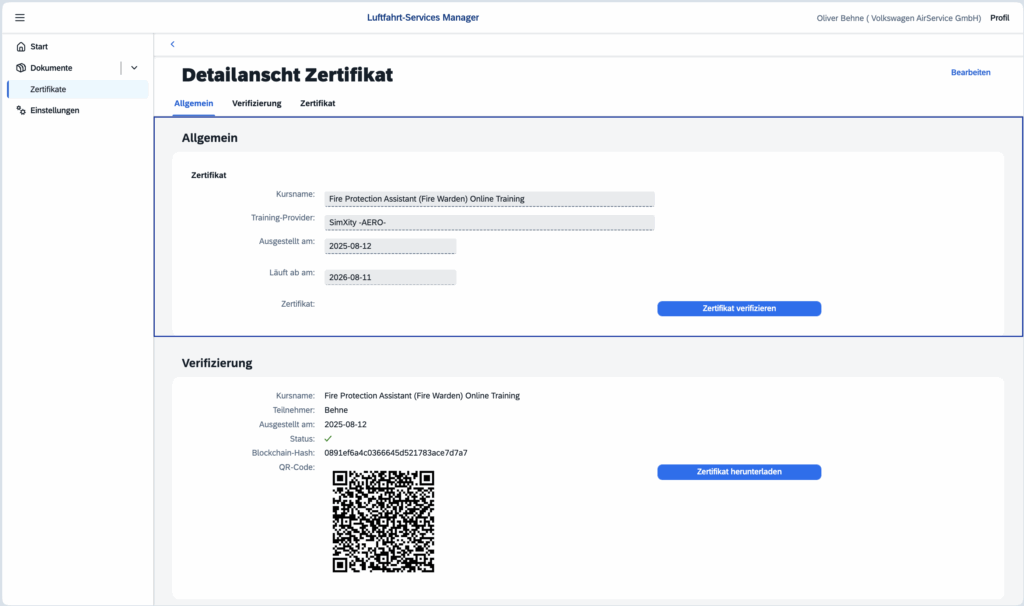
Task: Collapse the Dokumente submenu chevron
Action: (134, 68)
